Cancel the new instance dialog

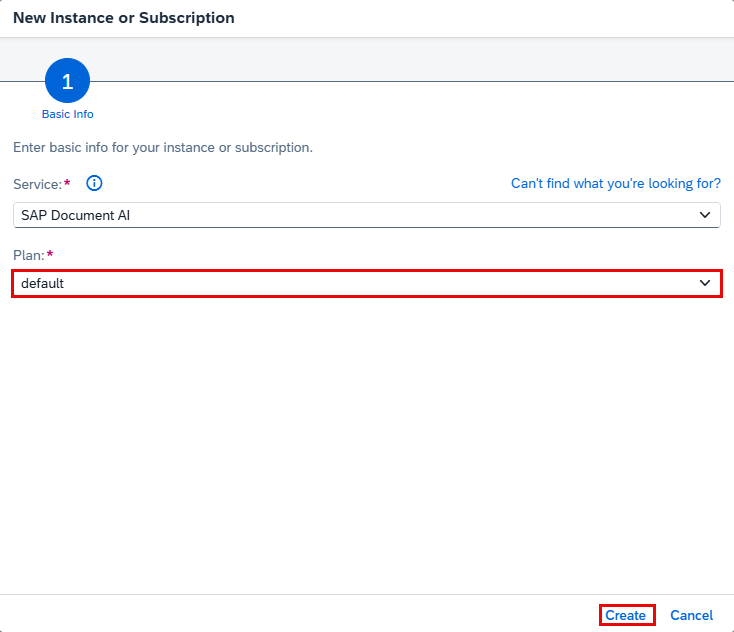click(x=691, y=615)
